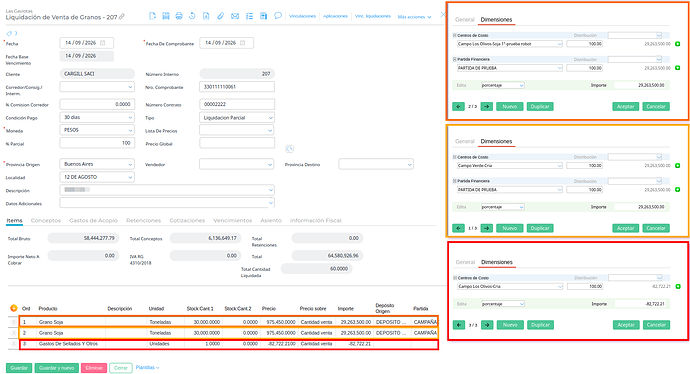Remove item row 2 with its x icon

tap(13, 333)
